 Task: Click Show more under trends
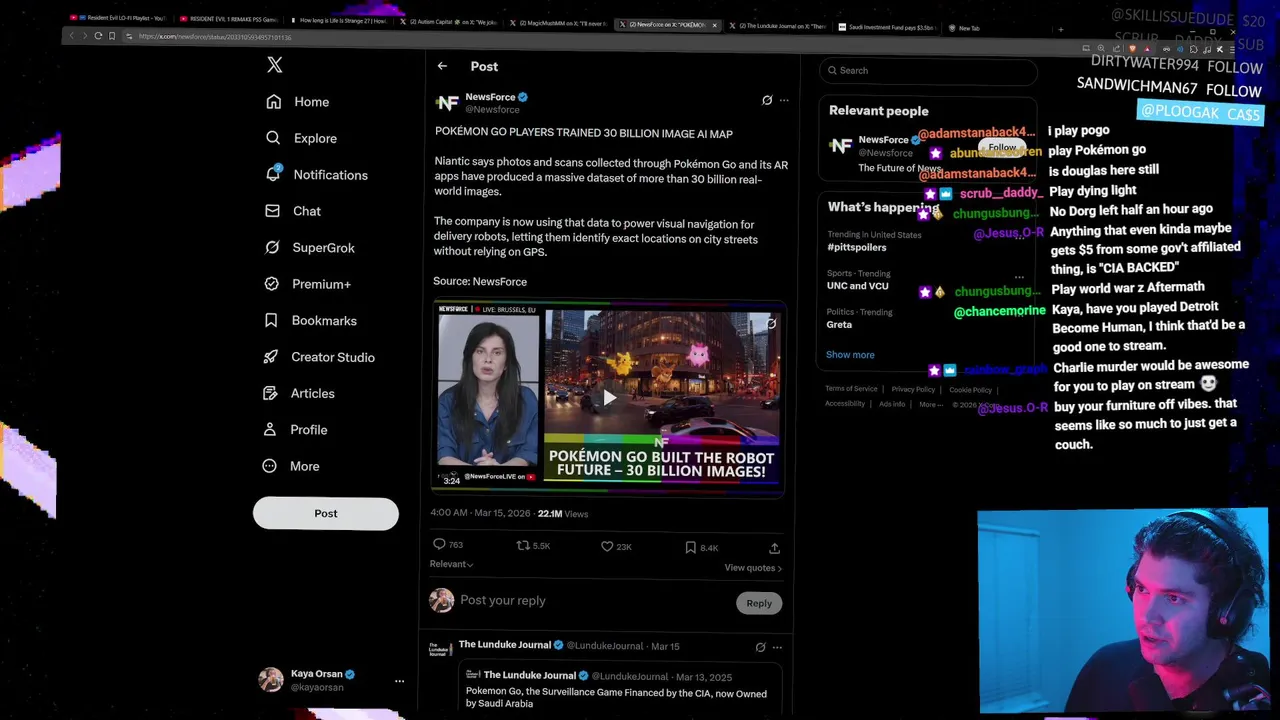(x=850, y=355)
